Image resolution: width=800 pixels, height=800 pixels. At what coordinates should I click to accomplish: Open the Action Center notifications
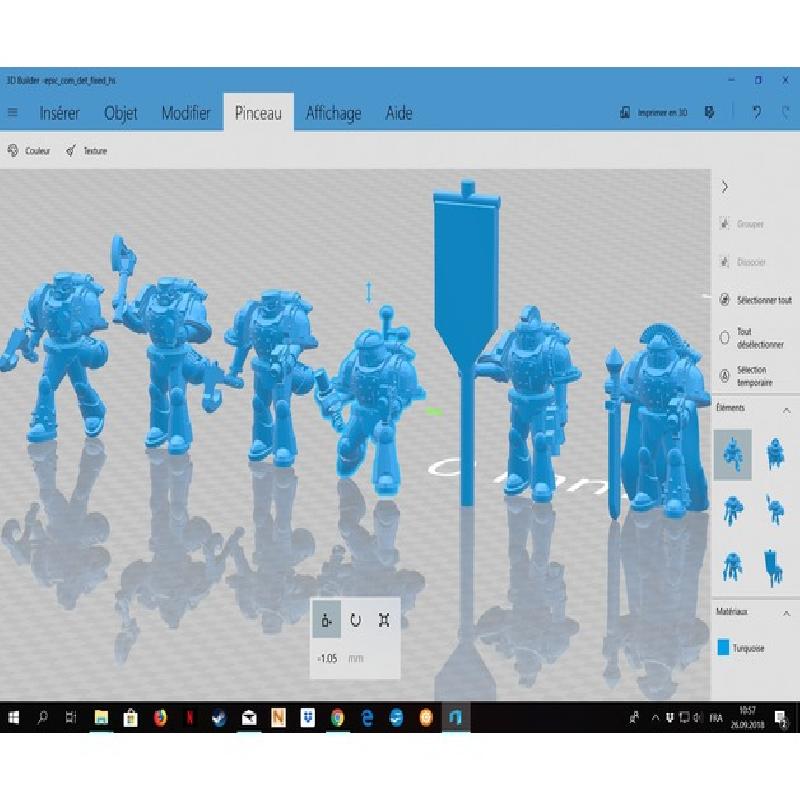[781, 718]
